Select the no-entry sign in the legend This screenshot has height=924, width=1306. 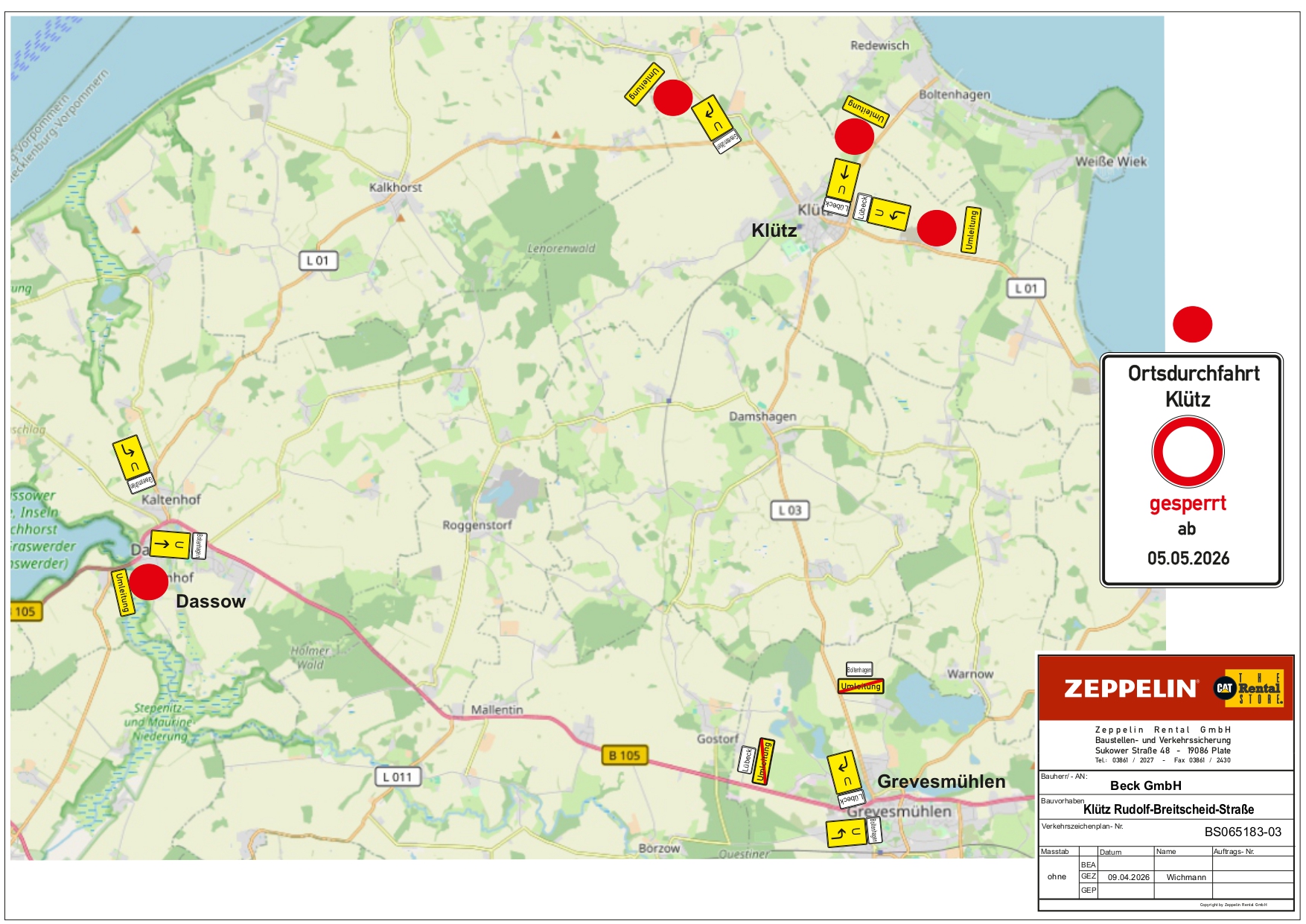pyautogui.click(x=1188, y=452)
